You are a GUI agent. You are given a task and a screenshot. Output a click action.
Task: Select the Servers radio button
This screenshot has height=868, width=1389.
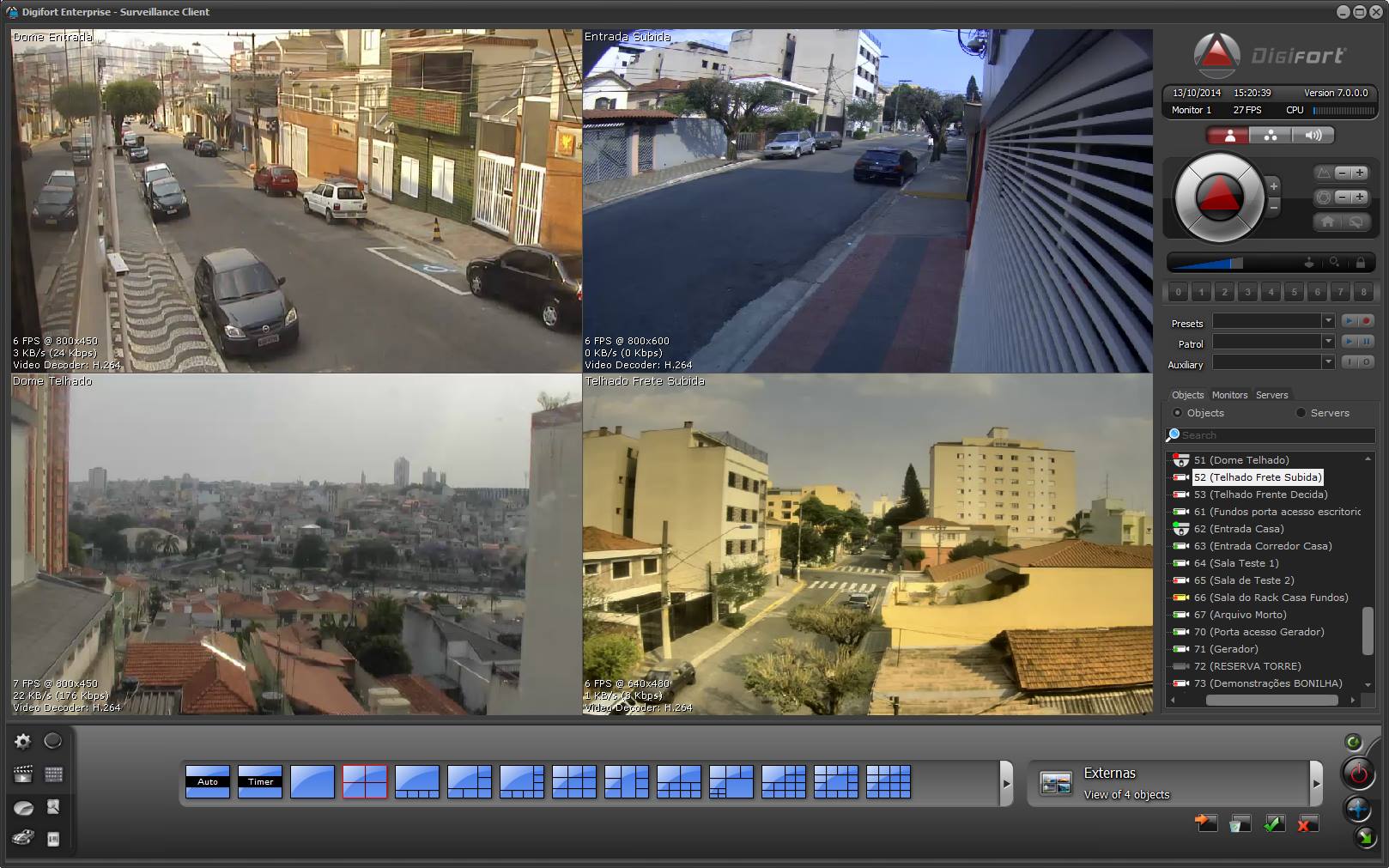1301,413
